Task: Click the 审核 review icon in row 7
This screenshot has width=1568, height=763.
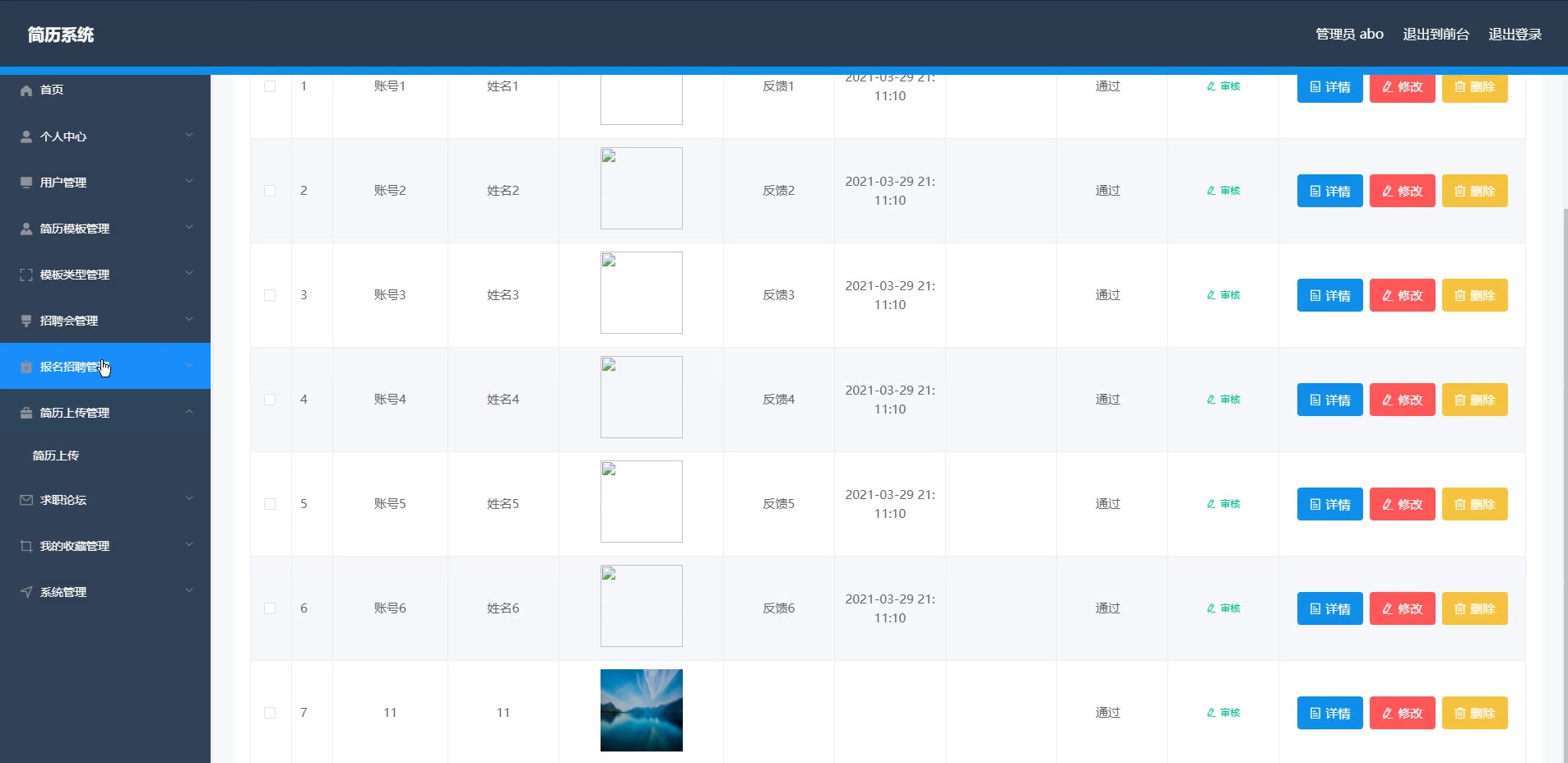Action: (x=1211, y=713)
